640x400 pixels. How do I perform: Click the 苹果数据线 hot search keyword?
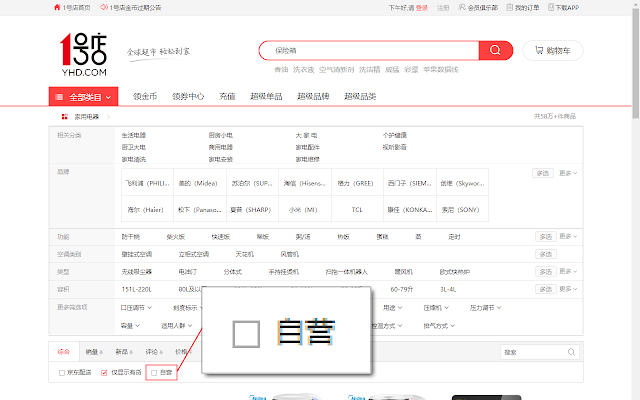click(441, 70)
